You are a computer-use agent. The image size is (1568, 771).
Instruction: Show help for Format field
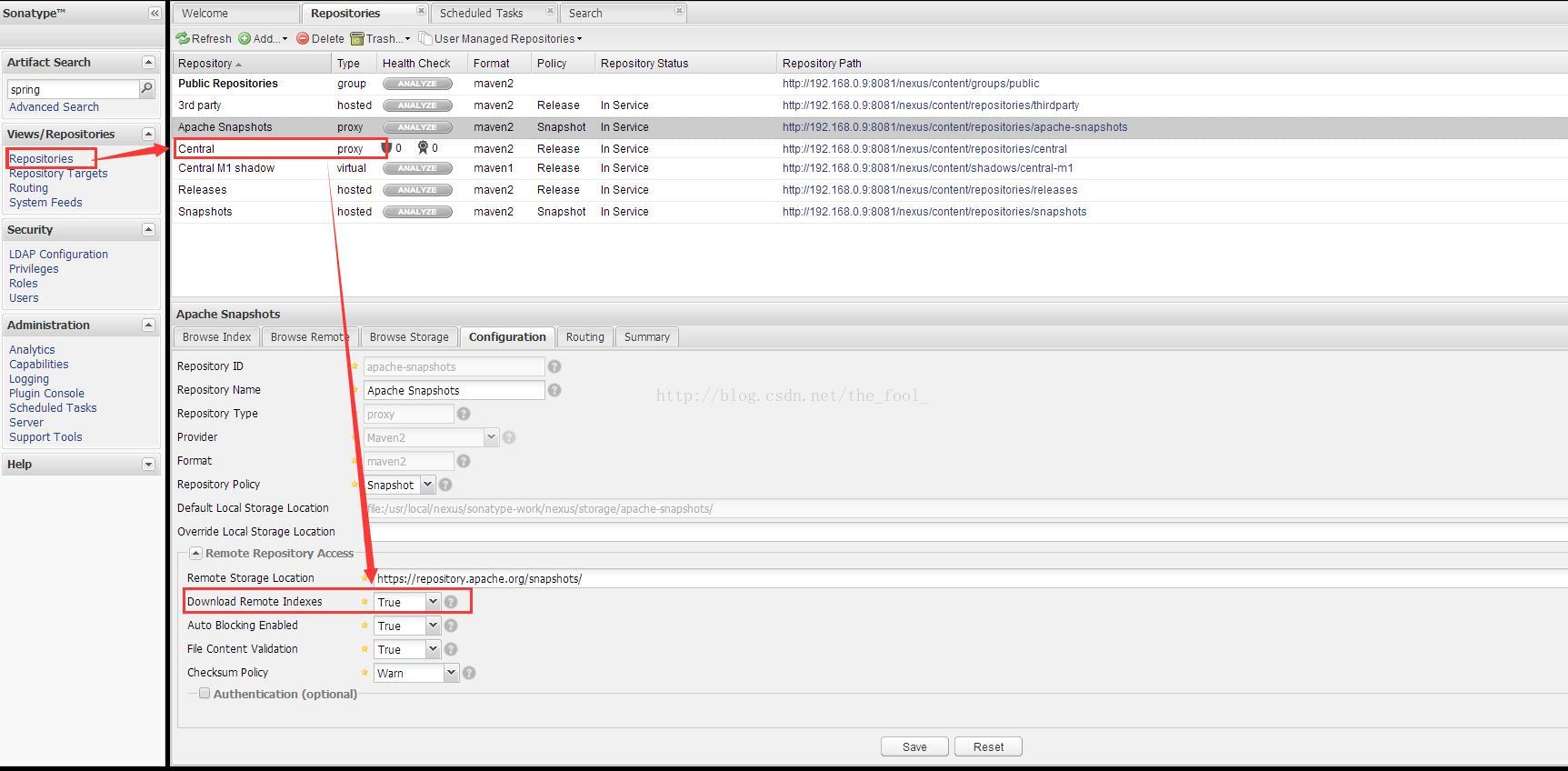[x=464, y=461]
